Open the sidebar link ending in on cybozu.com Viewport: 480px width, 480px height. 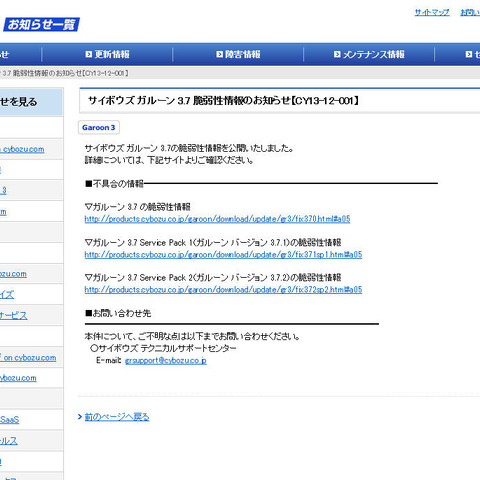[28, 358]
